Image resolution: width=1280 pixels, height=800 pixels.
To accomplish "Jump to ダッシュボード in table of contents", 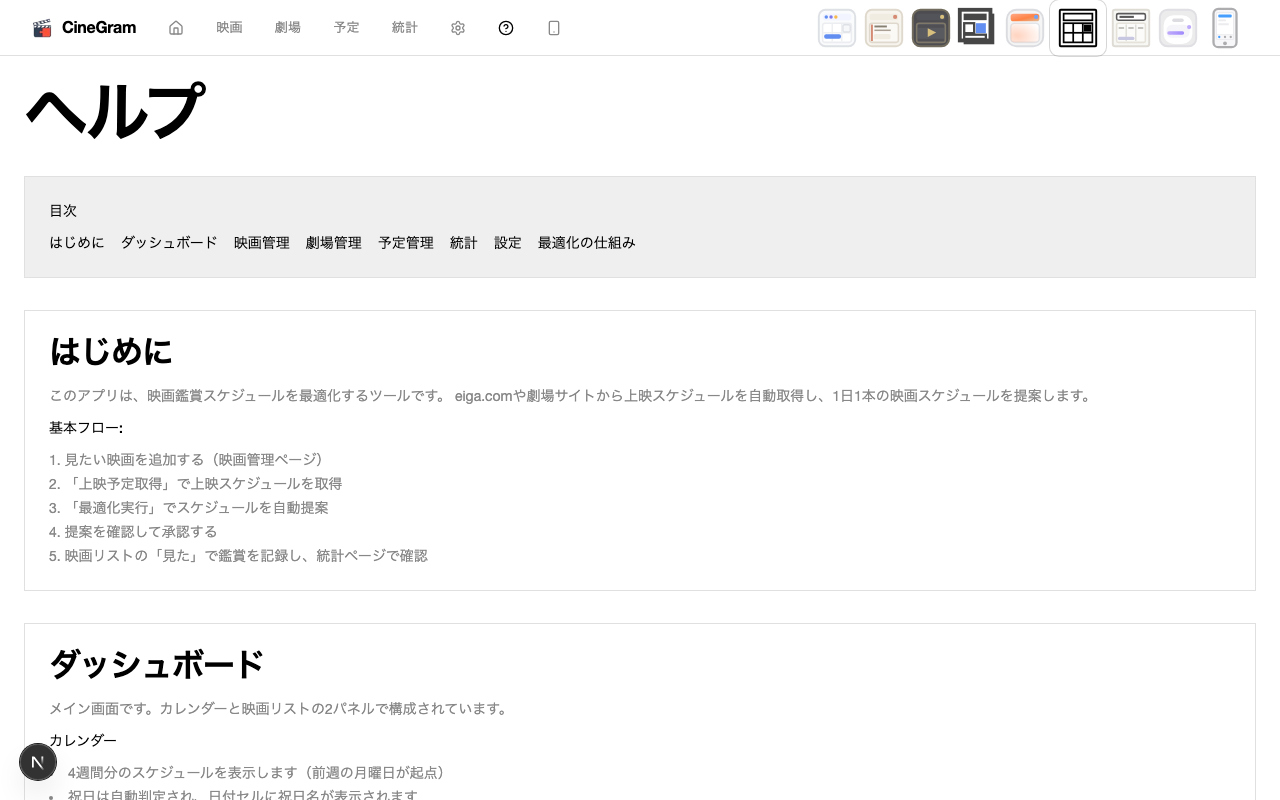I will pos(169,243).
